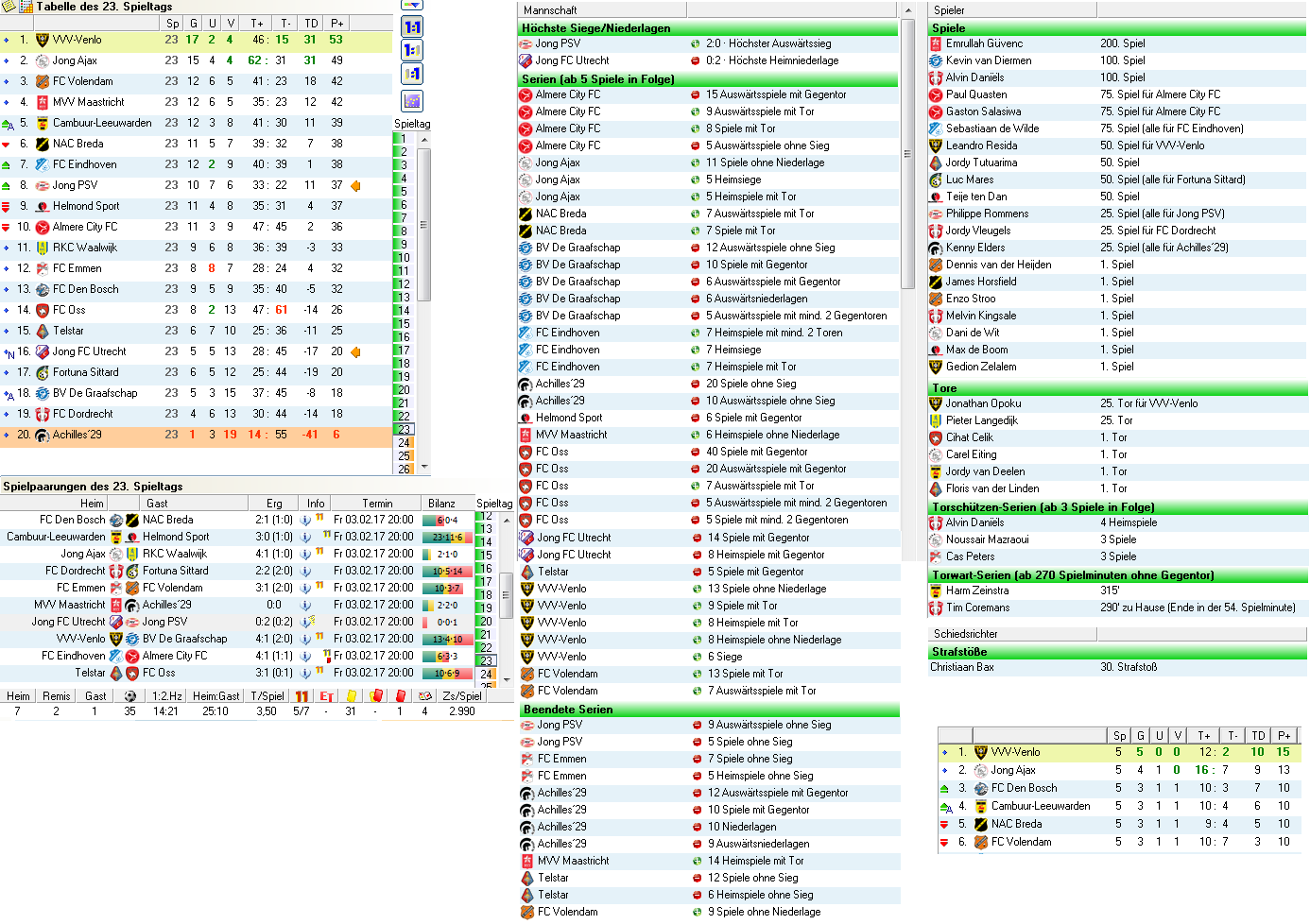Click the plain red card icon in the statistics header

[400, 696]
